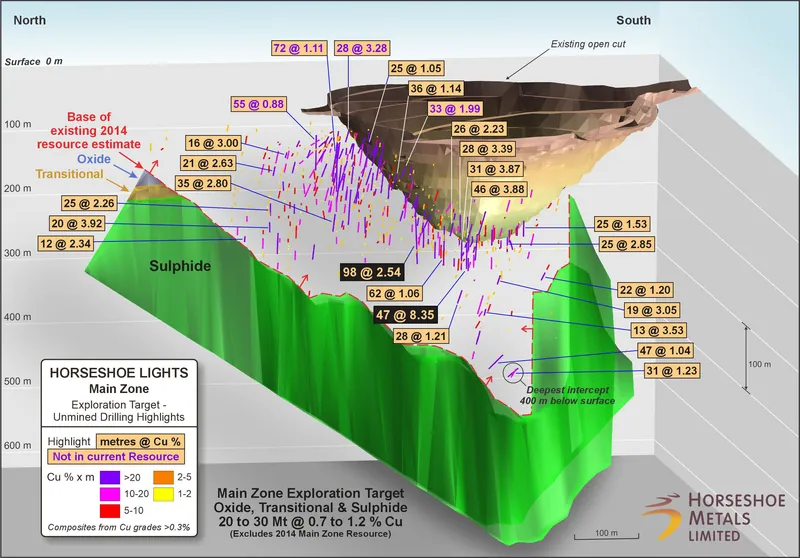Click the 'North' direction label
Screen dimensions: 800x558
(x=30, y=20)
